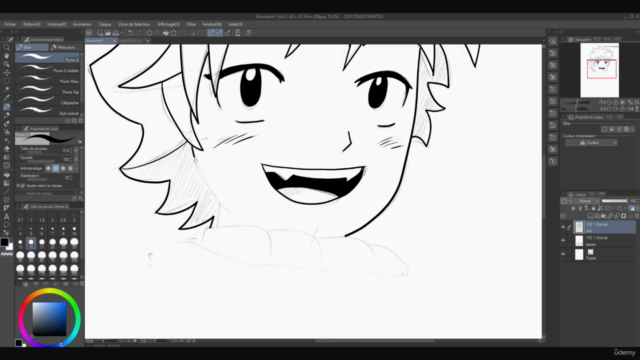Close the Illustration document tab
Image resolution: width=640 pixels, height=360 pixels.
click(x=114, y=41)
